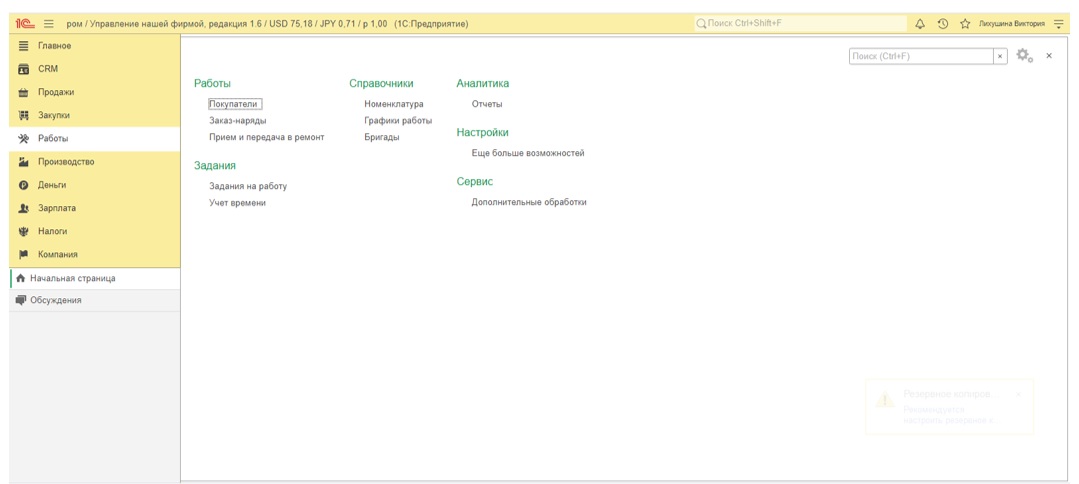Viewport: 1079px width, 484px height.
Task: Dismiss the backup warning notification
Action: click(x=1018, y=394)
